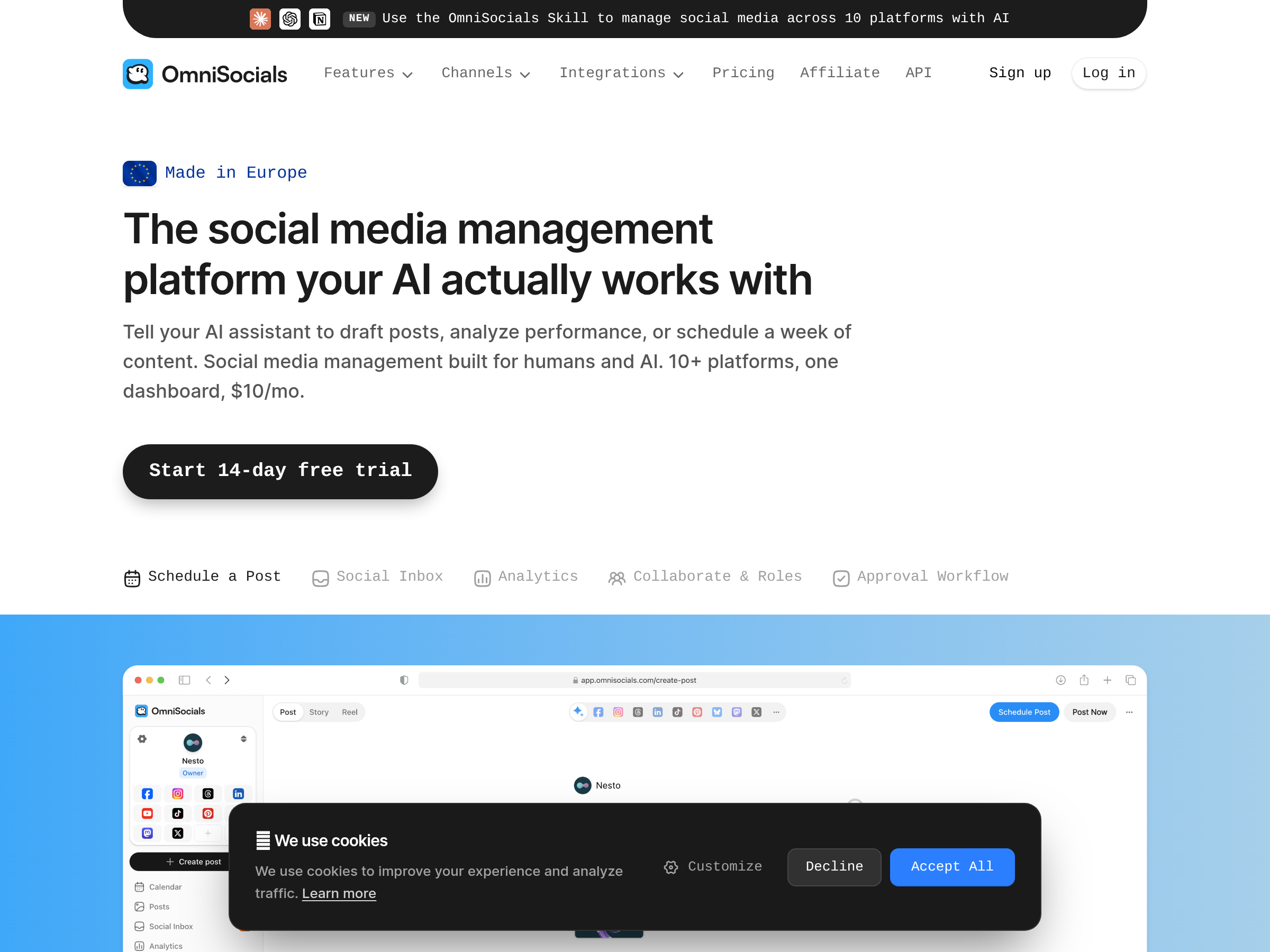Add a new channel with plus tile
1270x952 pixels.
click(x=208, y=832)
